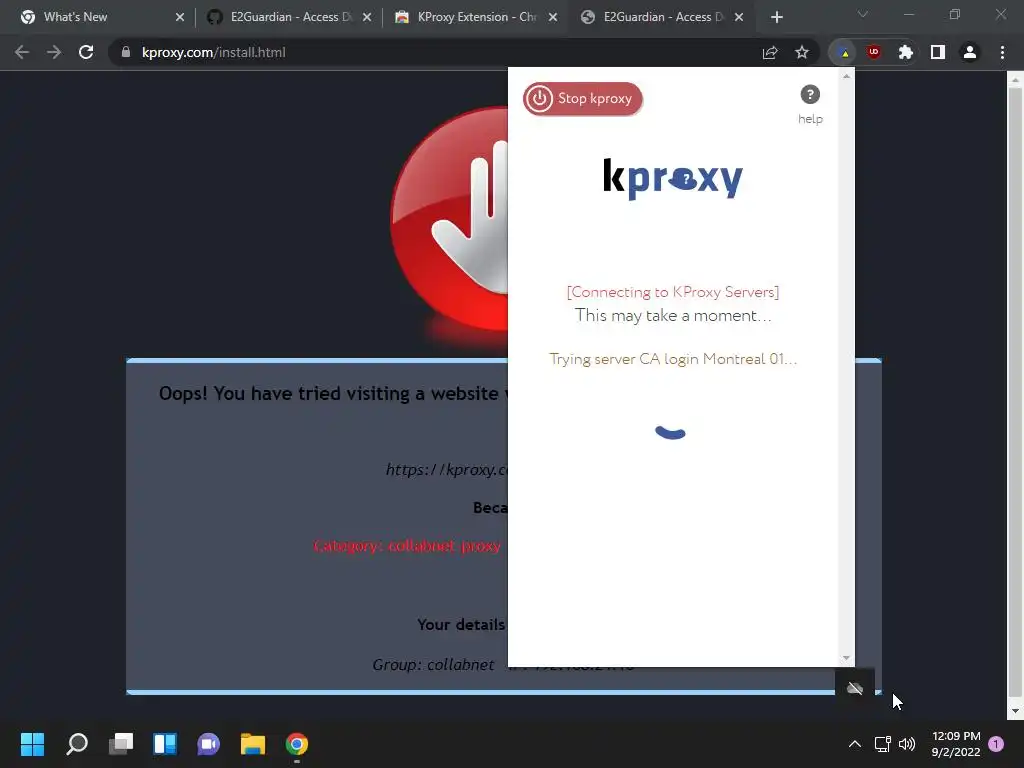Click the KProxy extension icon in toolbar
The height and width of the screenshot is (768, 1024).
coord(844,52)
